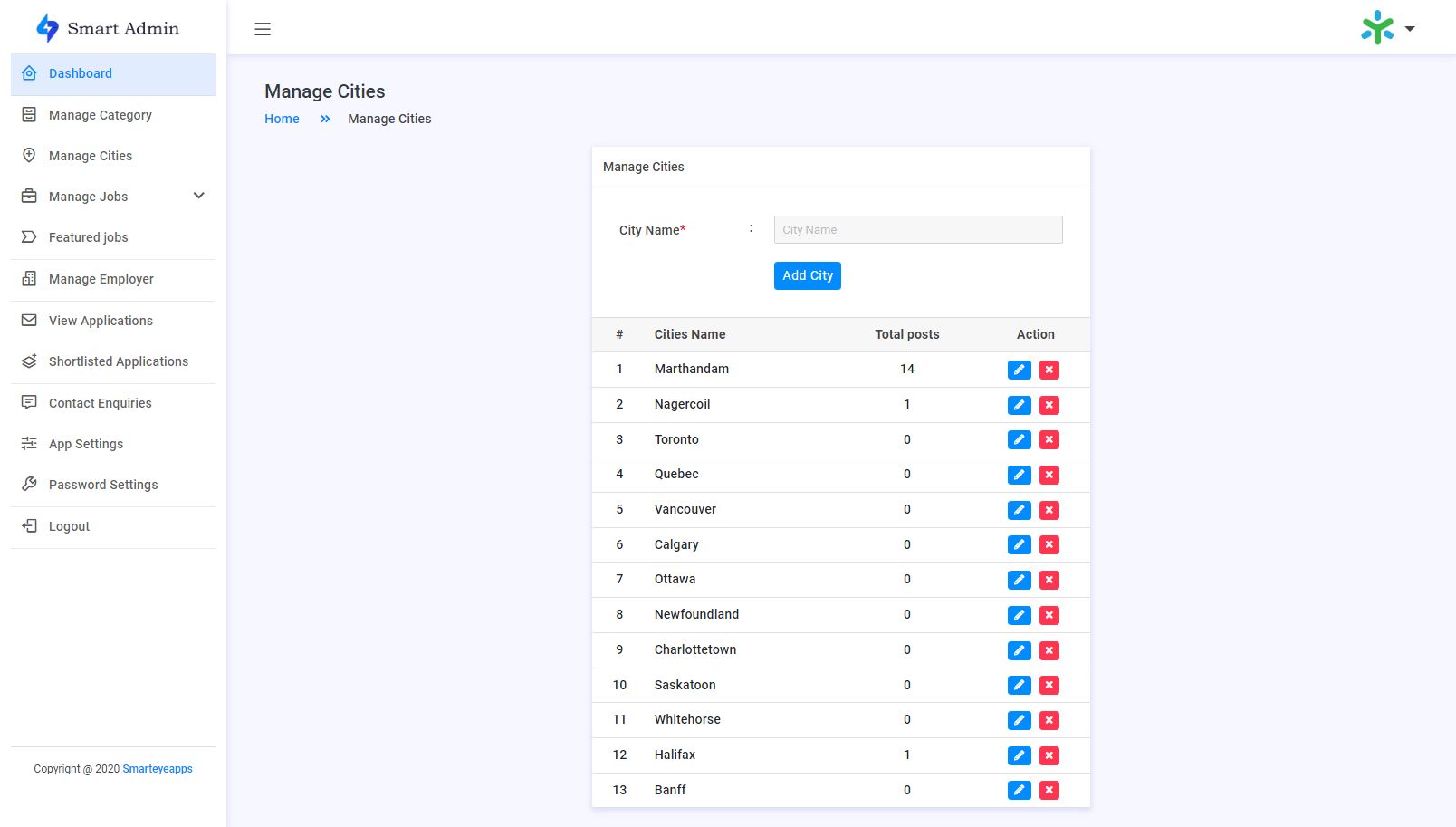The image size is (1456, 827).
Task: Click the Smart Admin lightning logo
Action: coord(47,28)
